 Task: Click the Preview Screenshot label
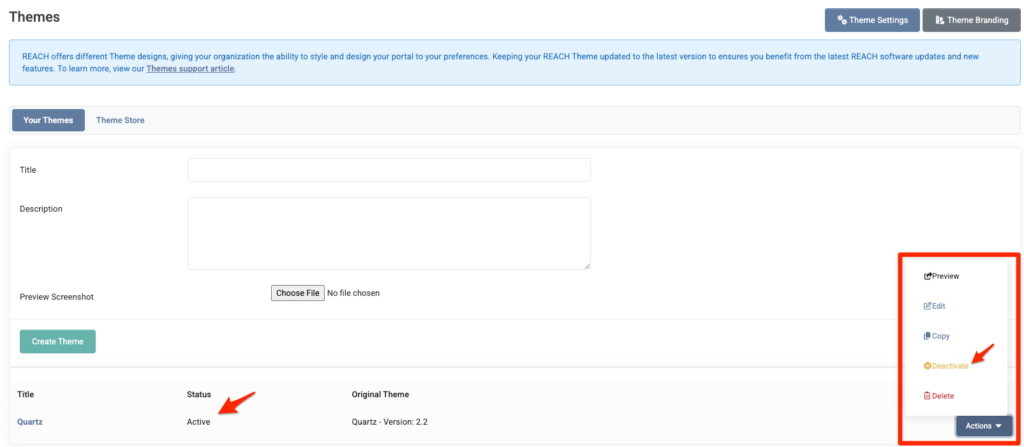tap(57, 296)
